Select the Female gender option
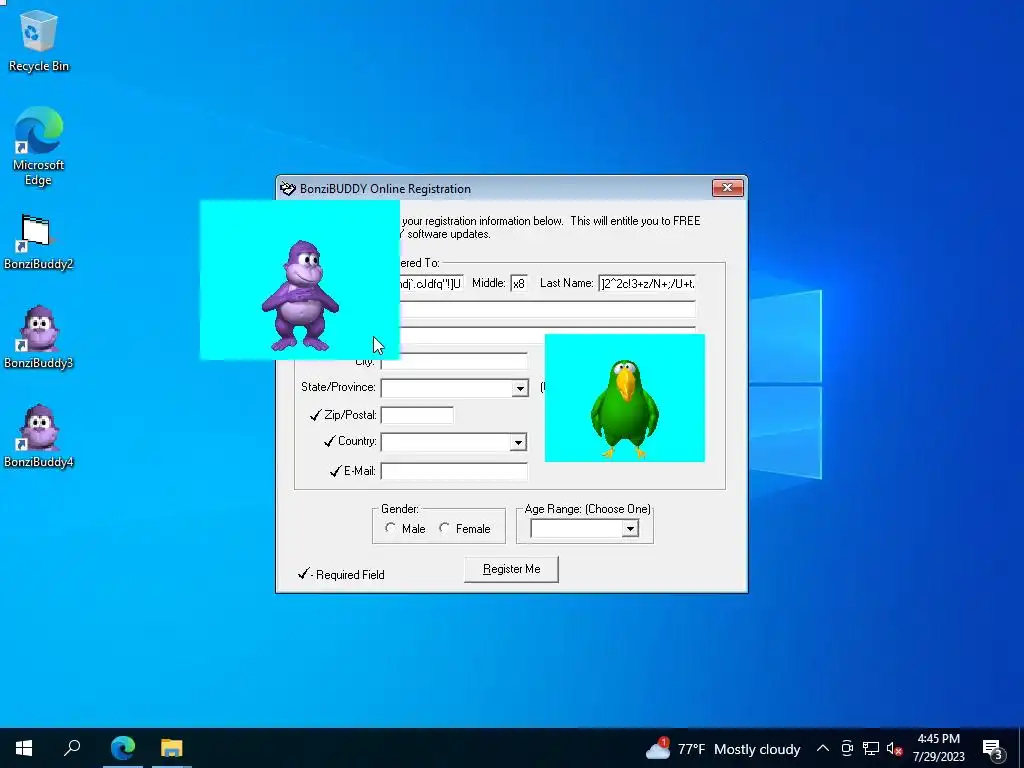 445,528
